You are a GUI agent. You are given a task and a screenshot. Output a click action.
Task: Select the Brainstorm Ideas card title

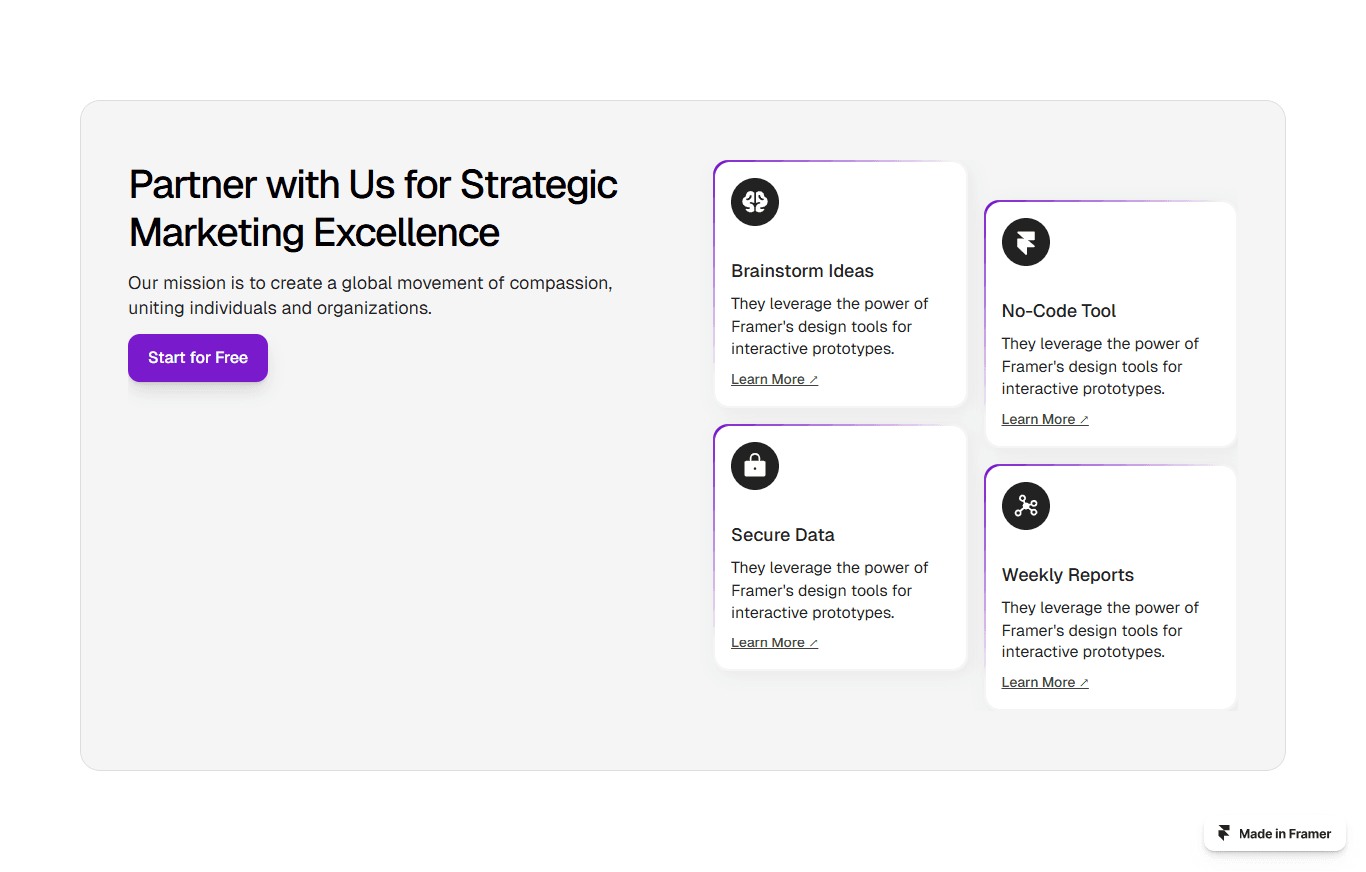(802, 271)
